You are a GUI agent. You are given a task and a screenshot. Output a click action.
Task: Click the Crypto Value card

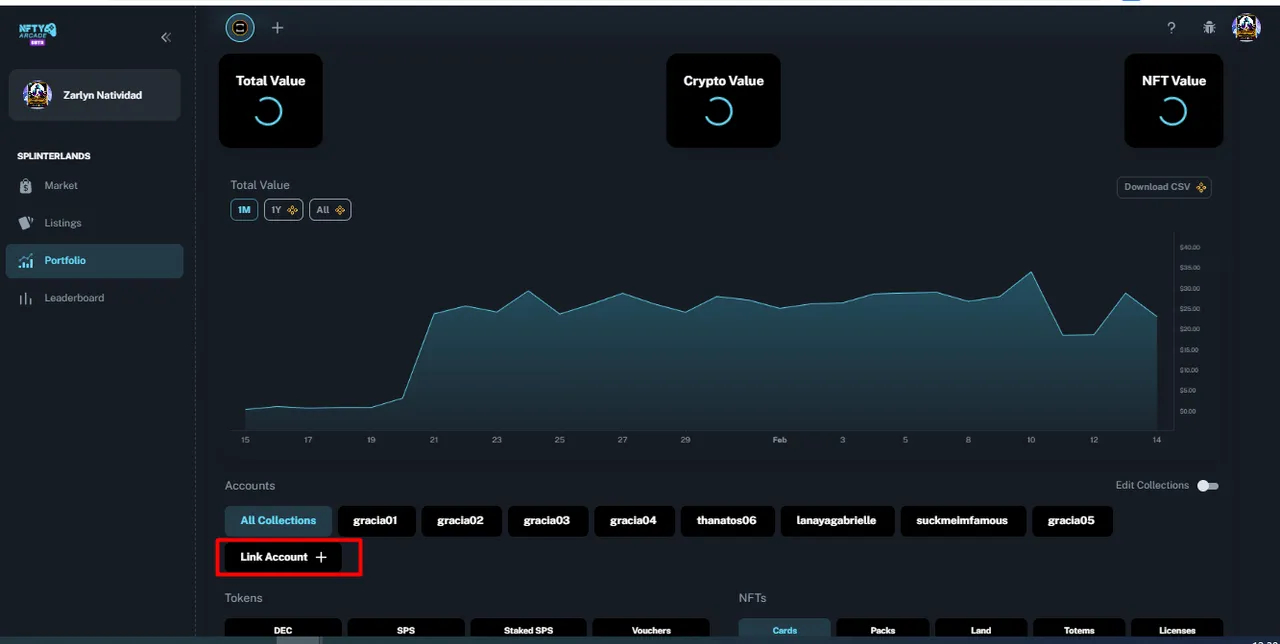coord(723,101)
